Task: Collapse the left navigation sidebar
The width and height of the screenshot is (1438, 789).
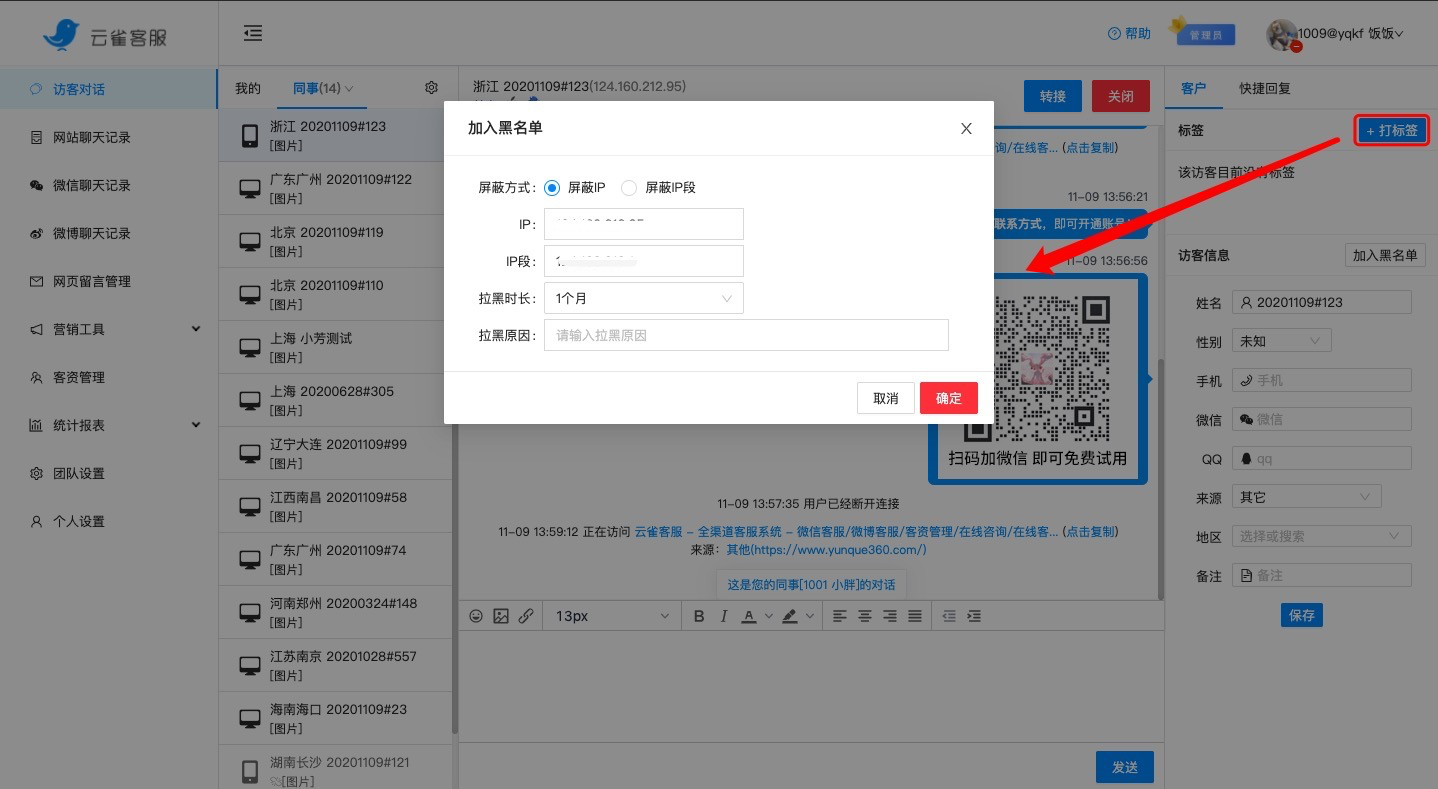Action: [x=252, y=33]
